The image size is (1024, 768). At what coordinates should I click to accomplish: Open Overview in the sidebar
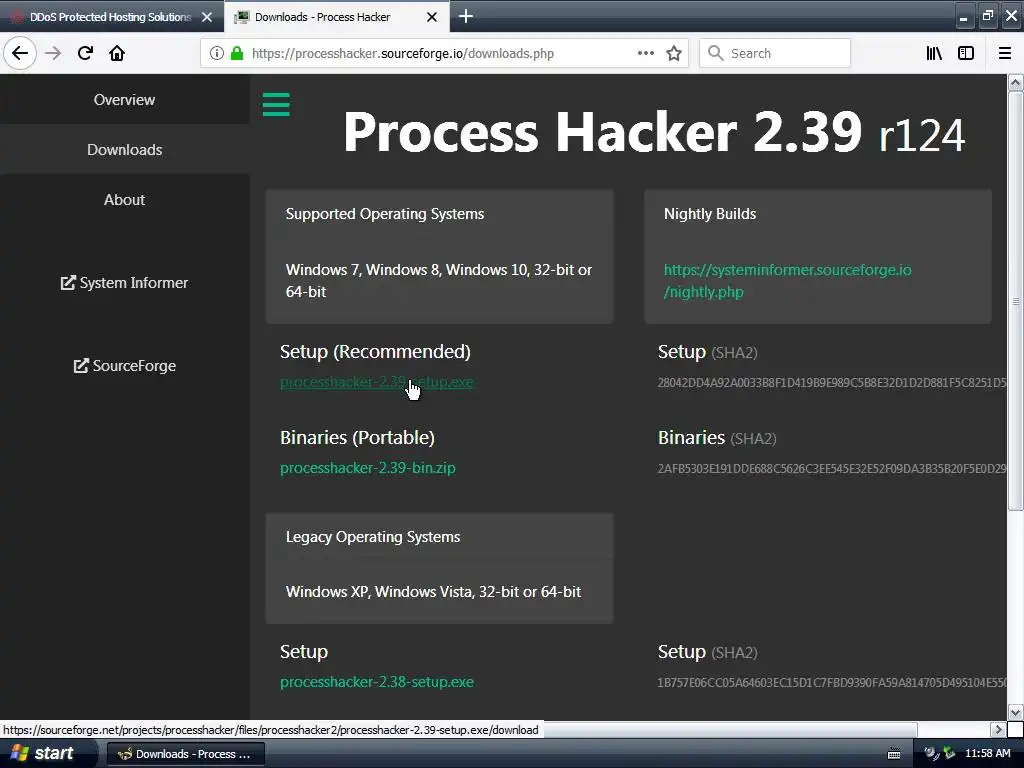124,99
